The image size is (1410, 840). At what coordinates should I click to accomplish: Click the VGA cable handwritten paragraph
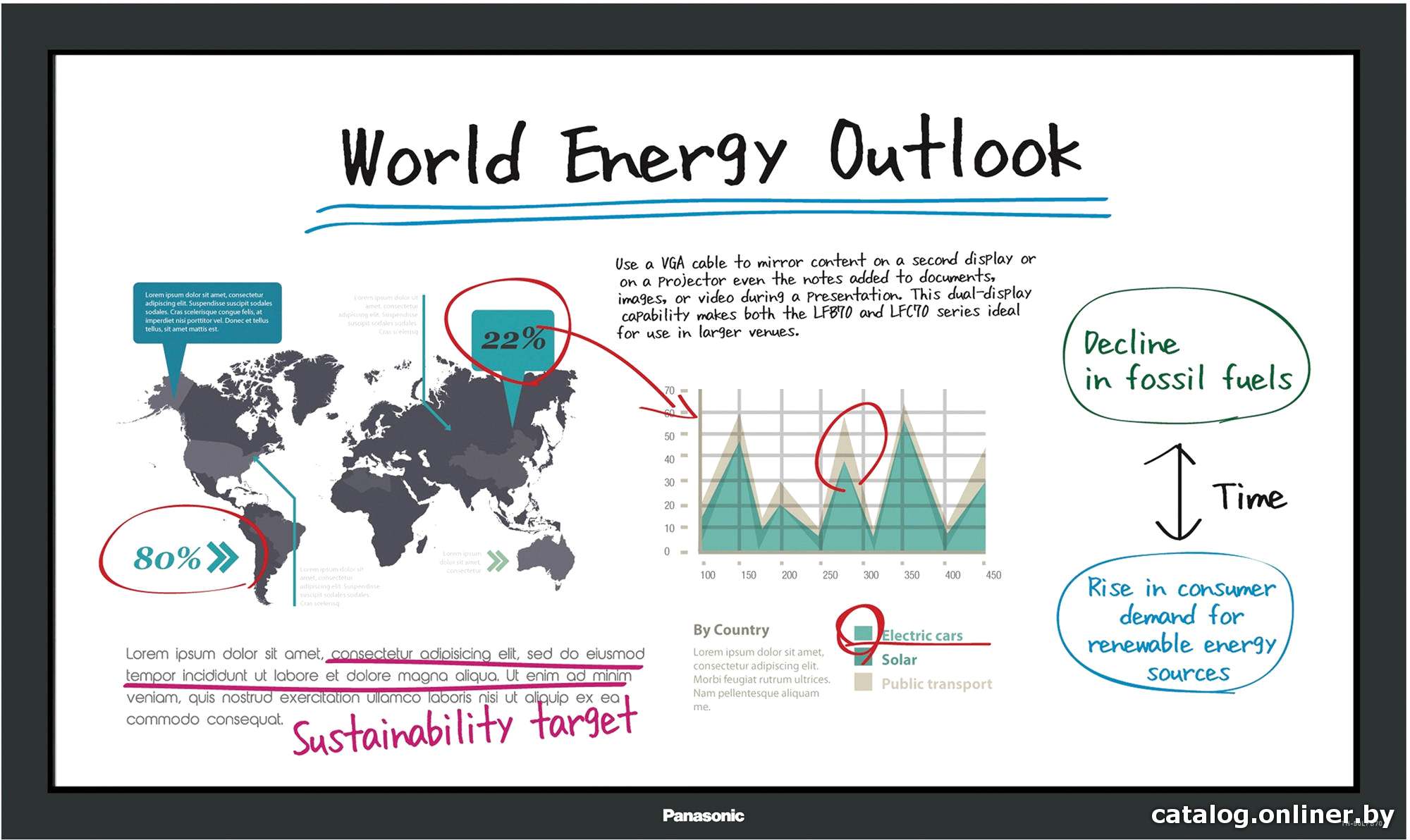(825, 296)
